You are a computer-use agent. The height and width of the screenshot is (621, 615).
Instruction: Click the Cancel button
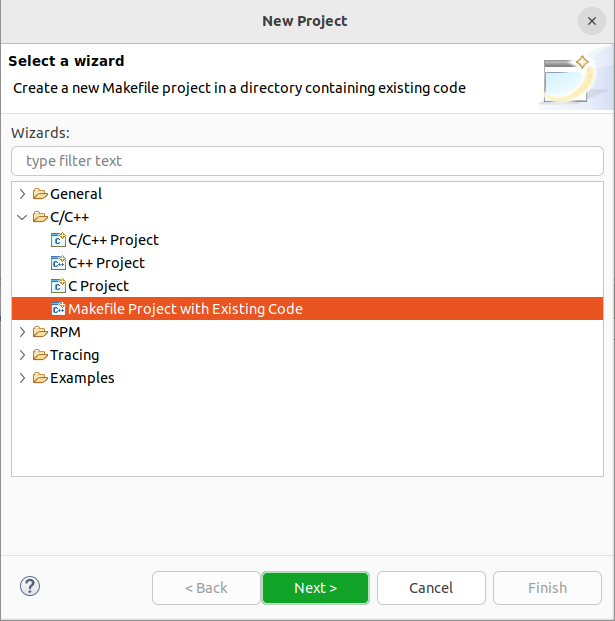pos(431,588)
